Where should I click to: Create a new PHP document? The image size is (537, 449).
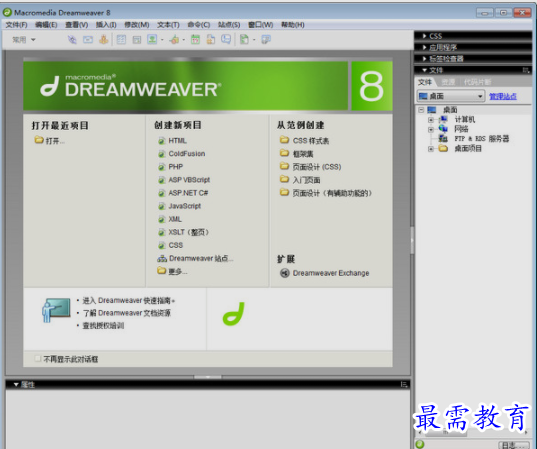point(176,167)
